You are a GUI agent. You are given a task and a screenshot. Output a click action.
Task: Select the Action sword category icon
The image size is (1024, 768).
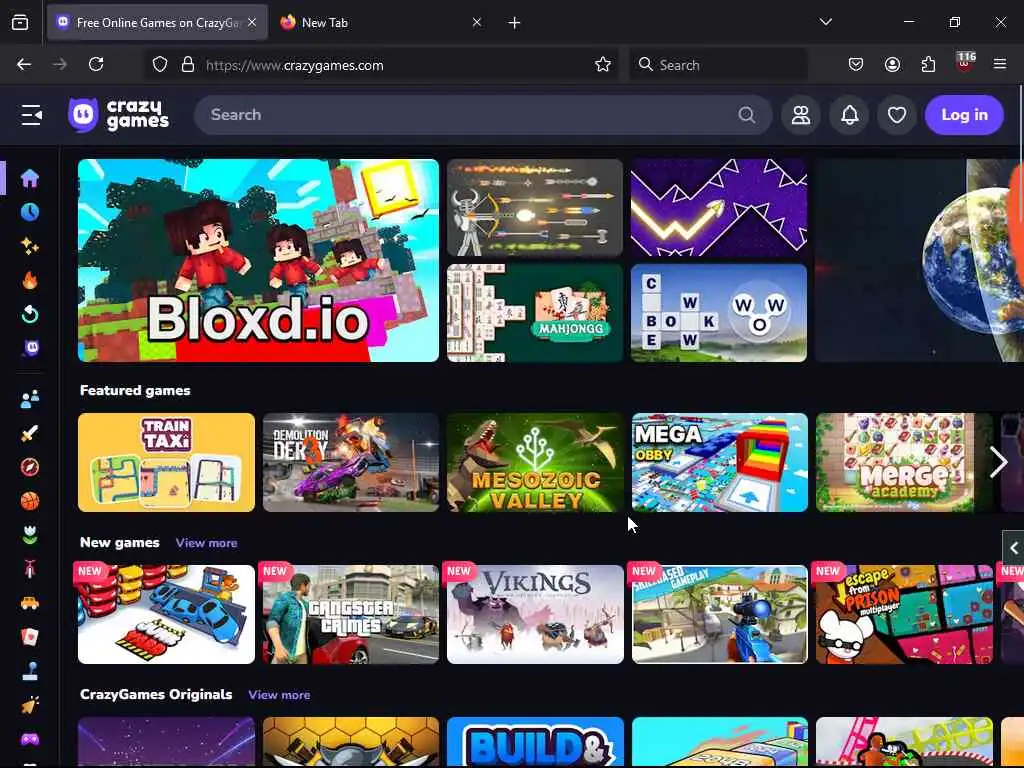[29, 433]
